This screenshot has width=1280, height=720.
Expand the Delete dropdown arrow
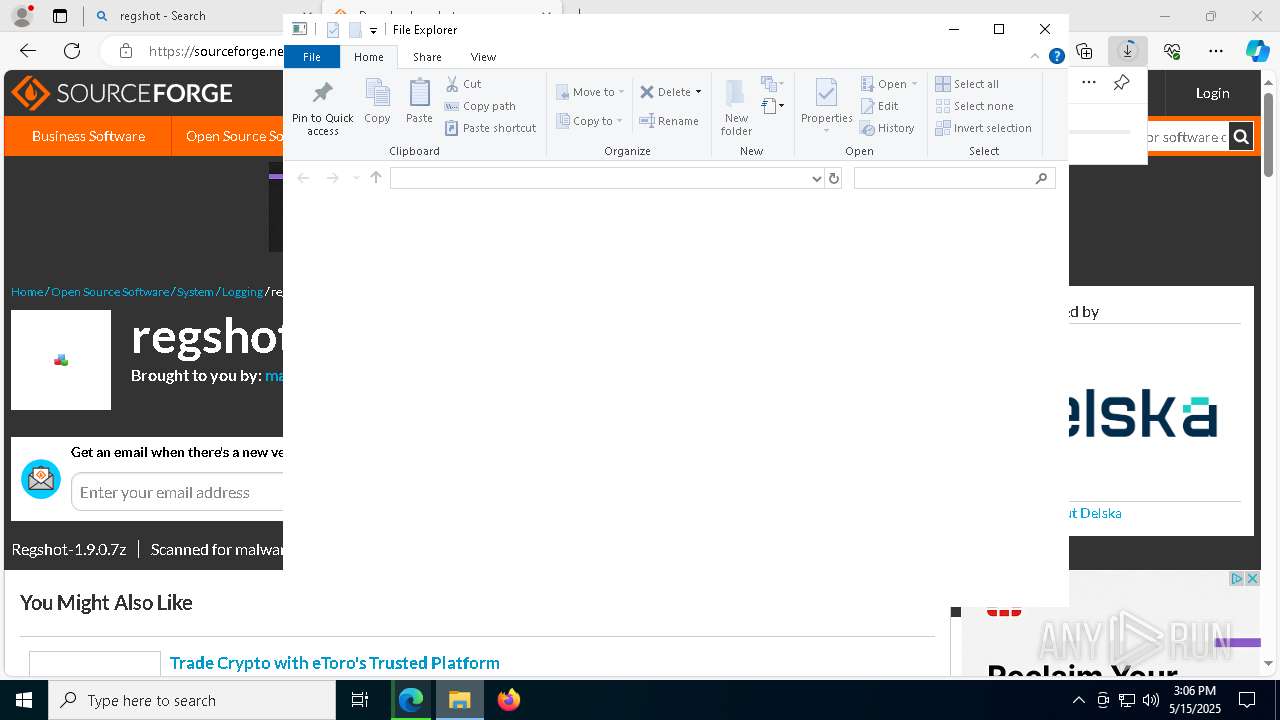click(x=698, y=92)
